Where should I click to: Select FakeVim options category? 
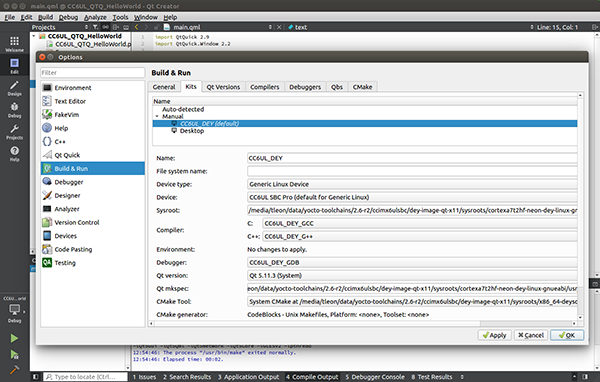[93, 114]
